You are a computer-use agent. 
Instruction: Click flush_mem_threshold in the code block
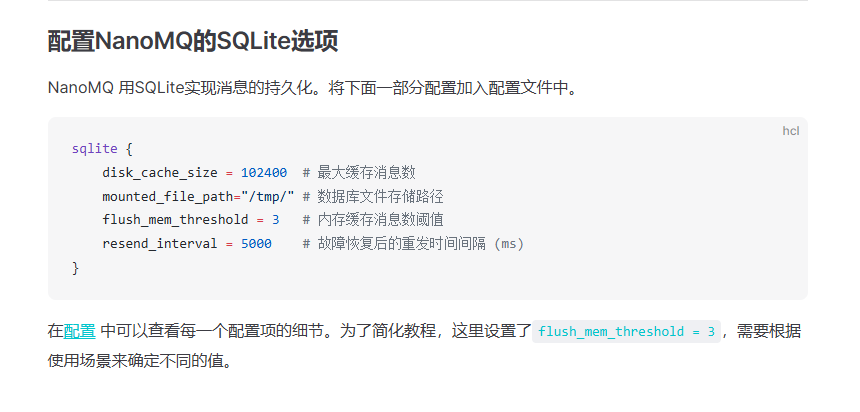175,220
